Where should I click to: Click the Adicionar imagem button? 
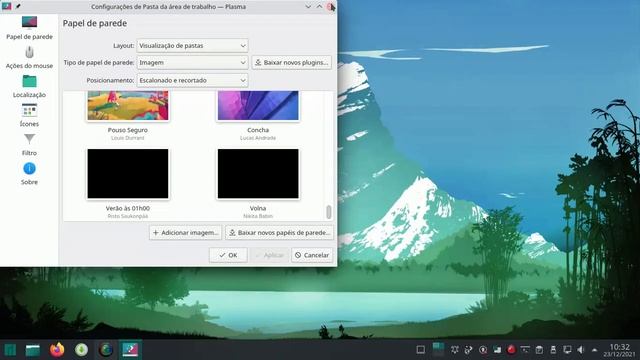coord(185,233)
